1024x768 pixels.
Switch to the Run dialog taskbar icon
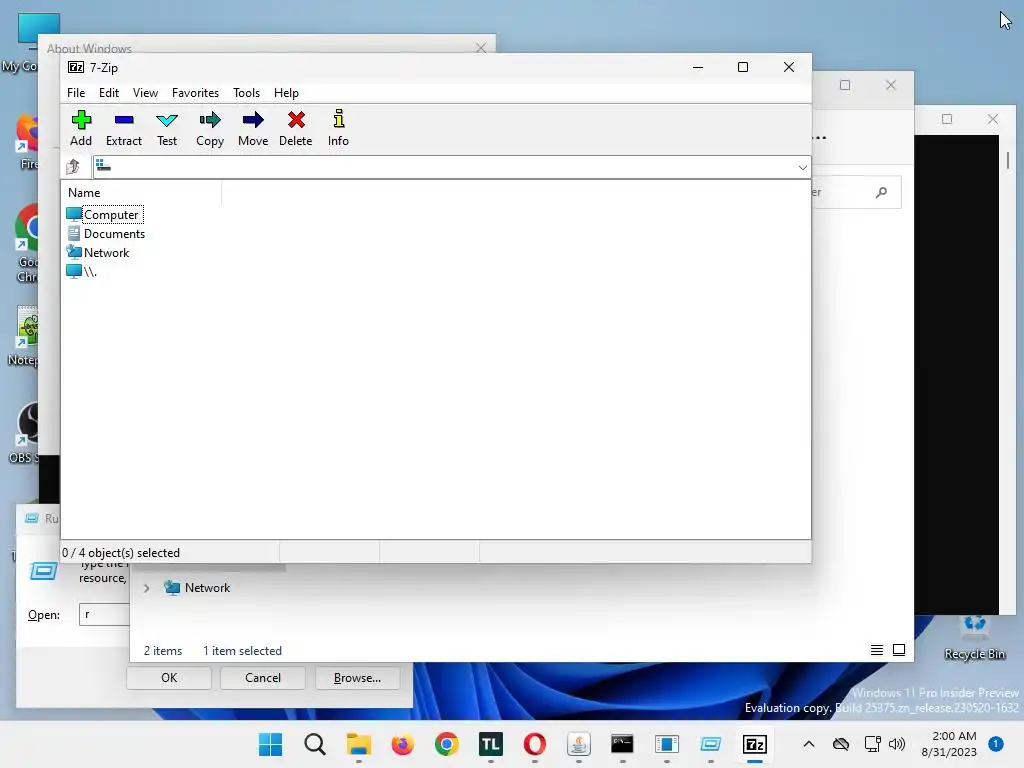(711, 744)
